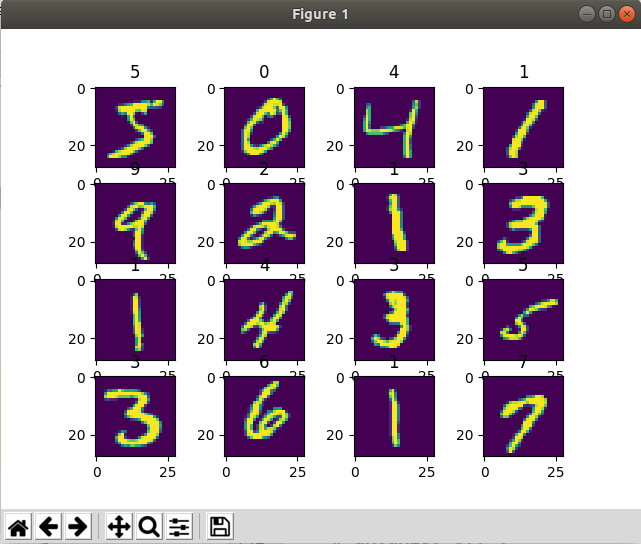Close the Figure 1 window

pyautogui.click(x=627, y=14)
